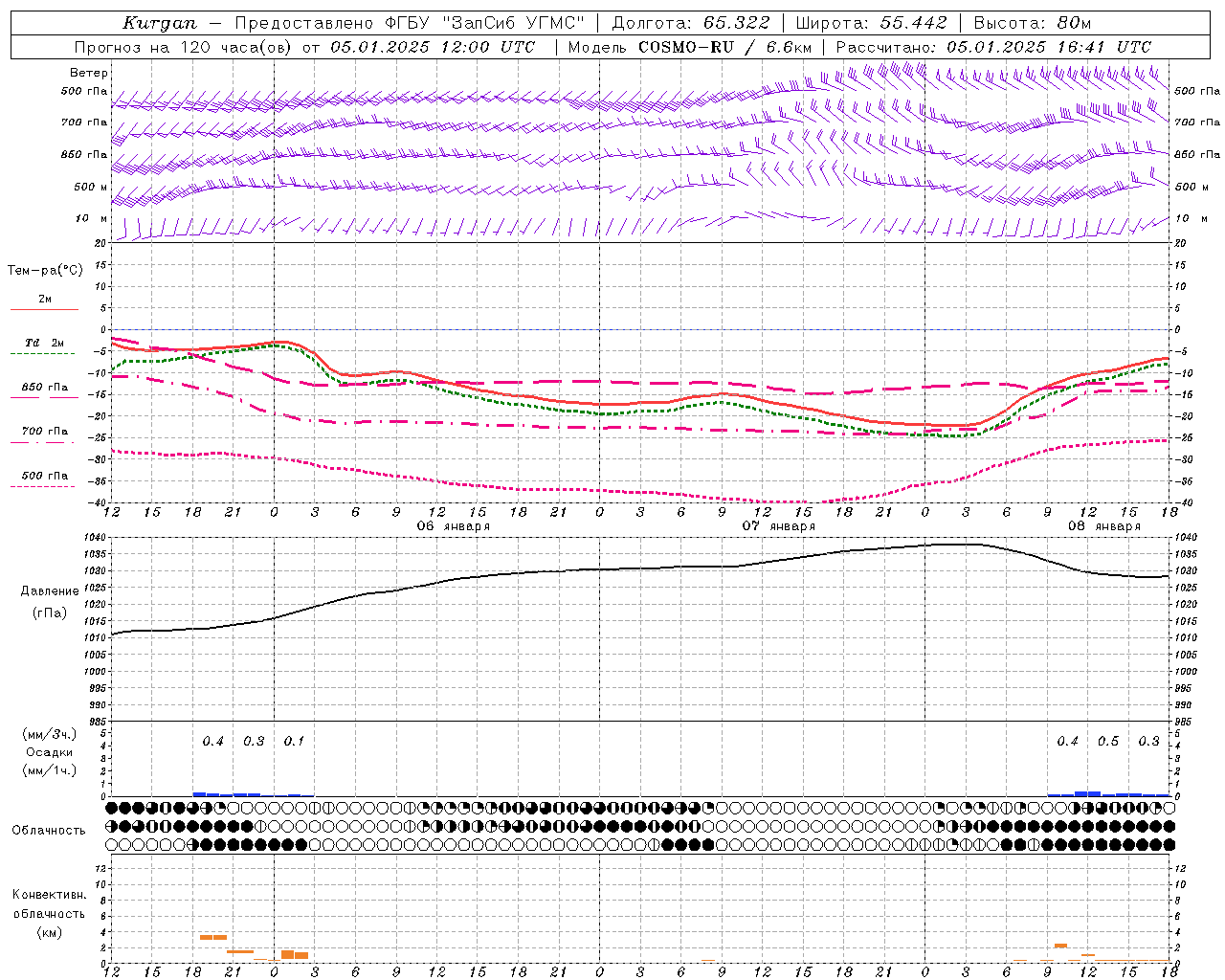Click the "0.5" precipitation value
Viewport: 1225px width, 980px height.
[1108, 741]
